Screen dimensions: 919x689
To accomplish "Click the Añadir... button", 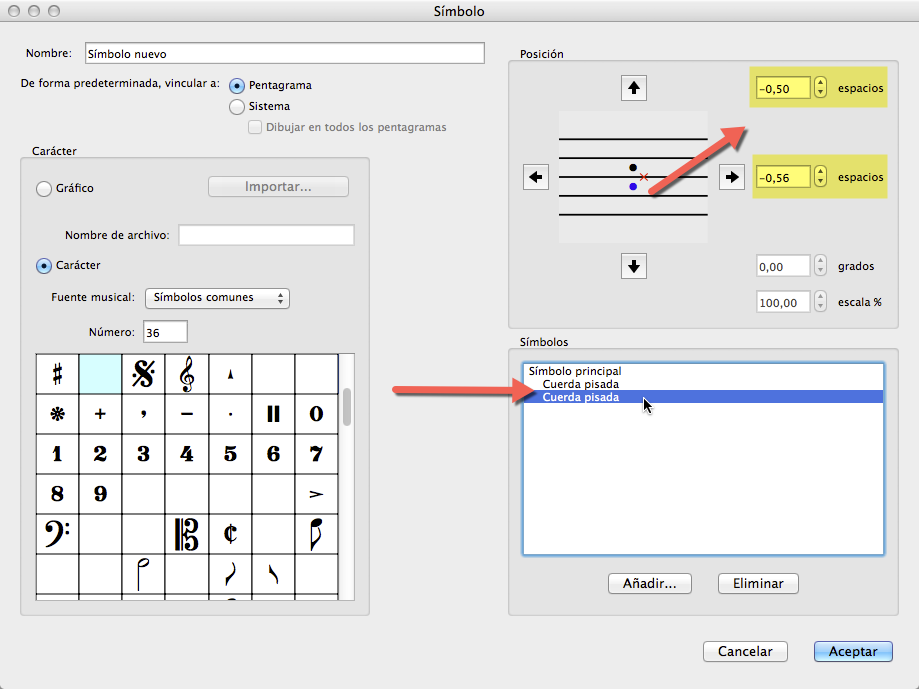I will [x=649, y=584].
